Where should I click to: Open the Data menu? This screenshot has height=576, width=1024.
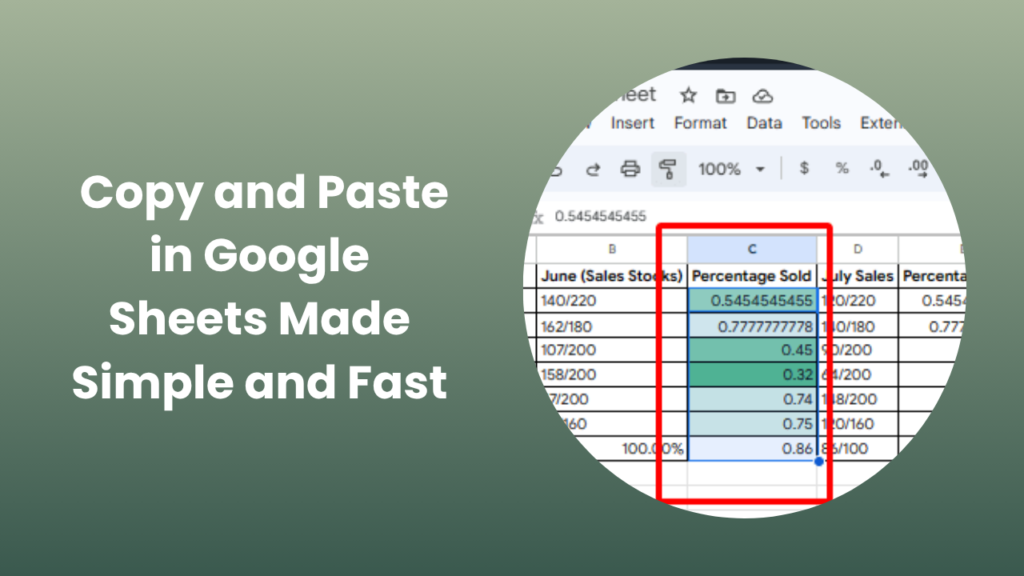[764, 123]
